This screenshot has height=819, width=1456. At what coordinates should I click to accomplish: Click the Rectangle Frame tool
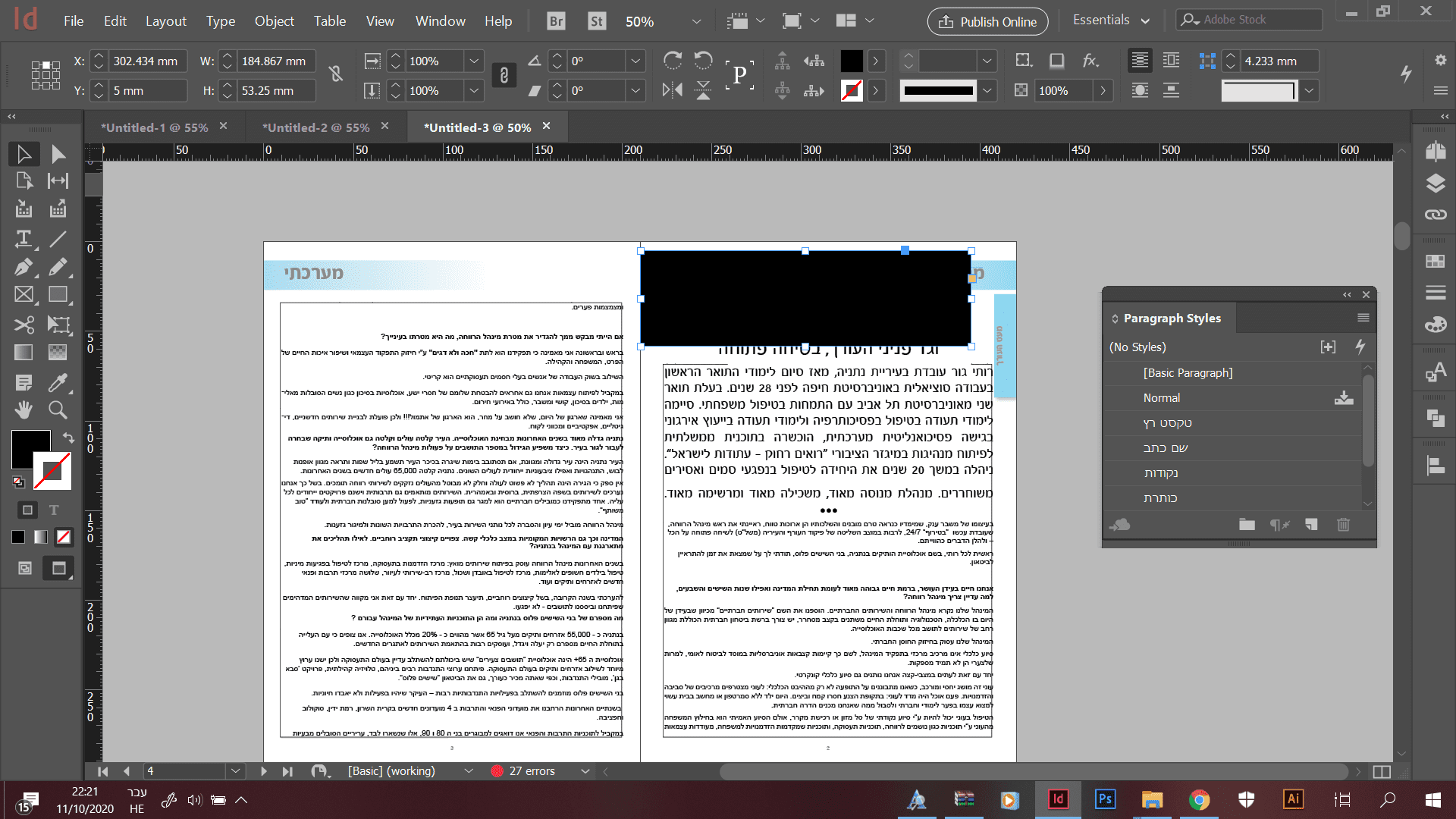[x=24, y=295]
